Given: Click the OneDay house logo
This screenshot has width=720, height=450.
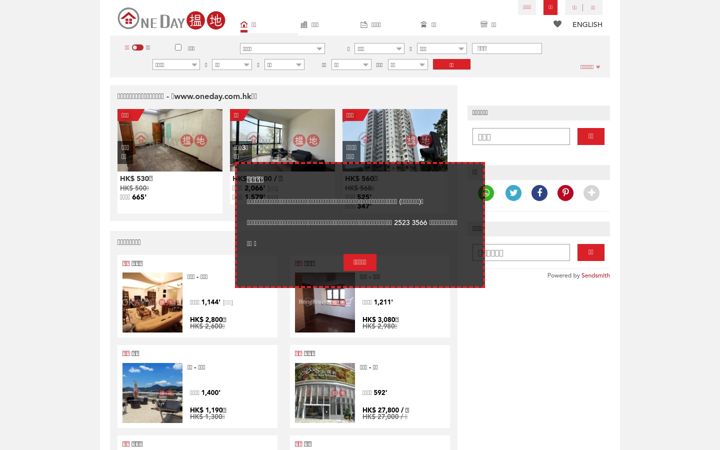Looking at the screenshot, I should (x=171, y=19).
